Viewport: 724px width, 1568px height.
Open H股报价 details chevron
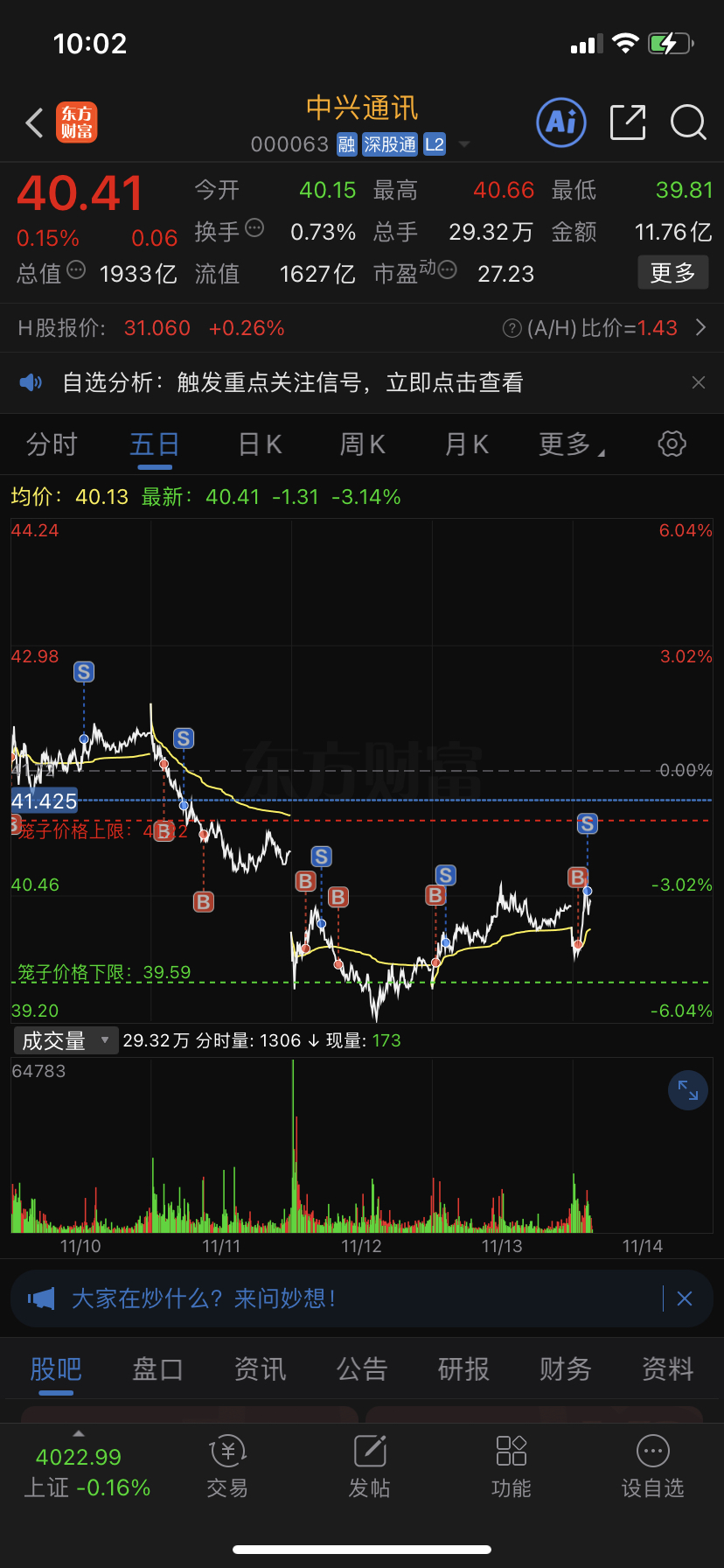pos(700,328)
